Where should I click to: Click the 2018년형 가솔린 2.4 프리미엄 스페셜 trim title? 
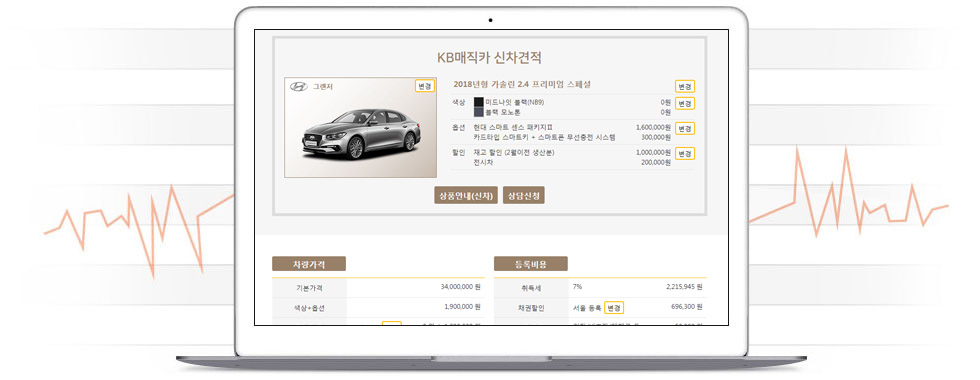click(x=522, y=84)
